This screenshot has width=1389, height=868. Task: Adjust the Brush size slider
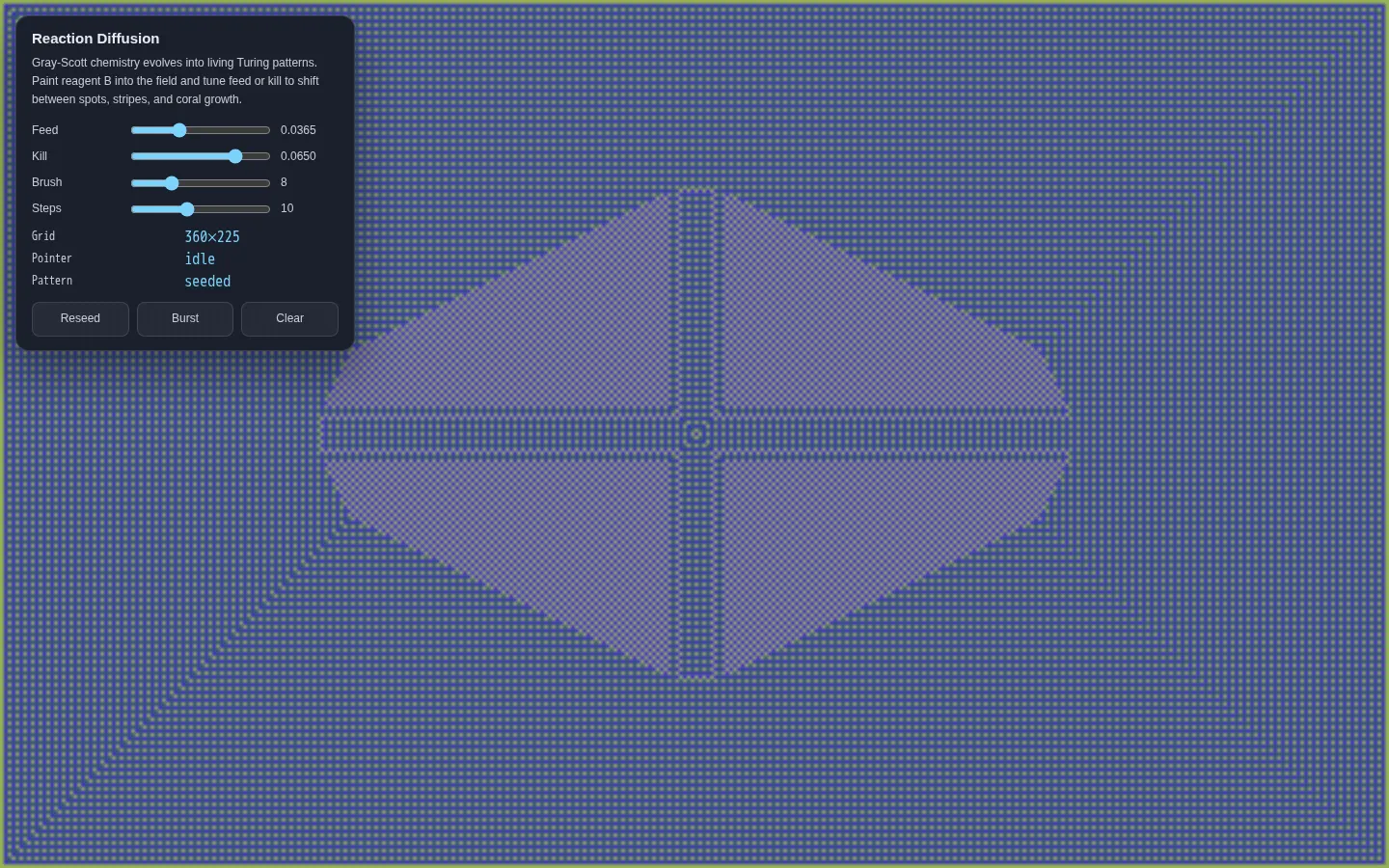(x=201, y=182)
